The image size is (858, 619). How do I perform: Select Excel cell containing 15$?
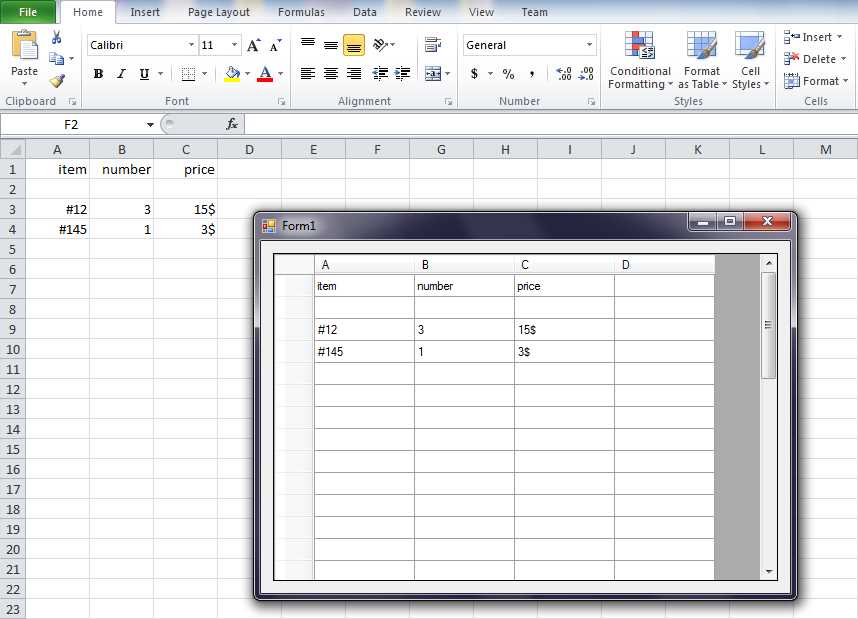click(x=185, y=210)
